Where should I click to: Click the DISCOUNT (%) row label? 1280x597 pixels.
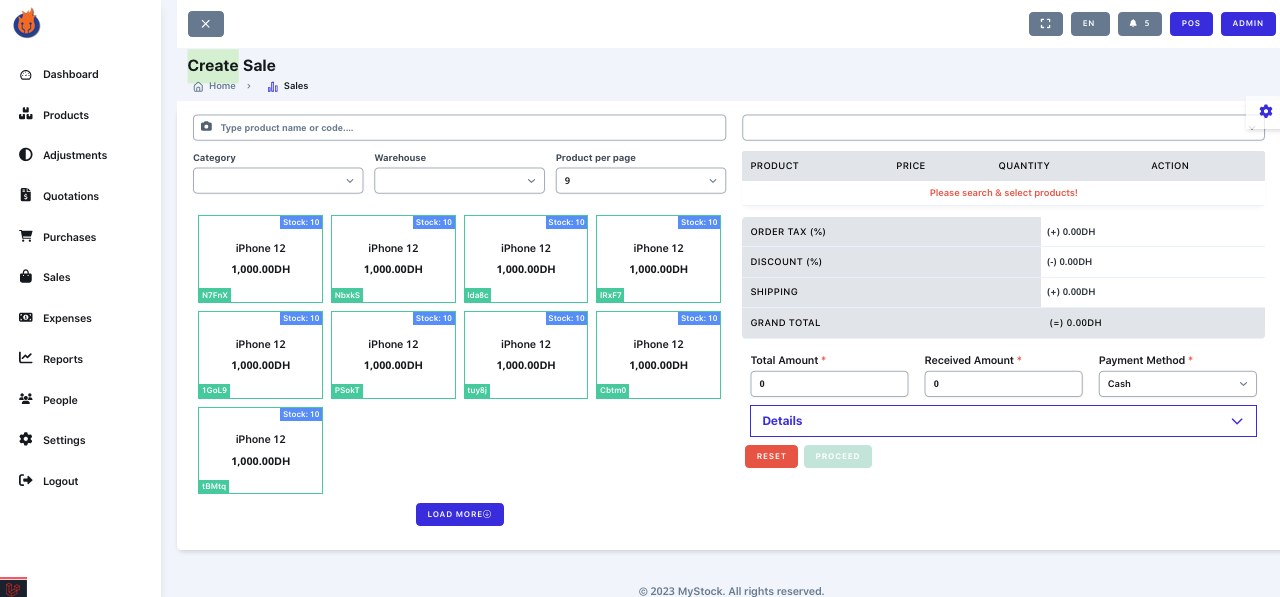[786, 262]
